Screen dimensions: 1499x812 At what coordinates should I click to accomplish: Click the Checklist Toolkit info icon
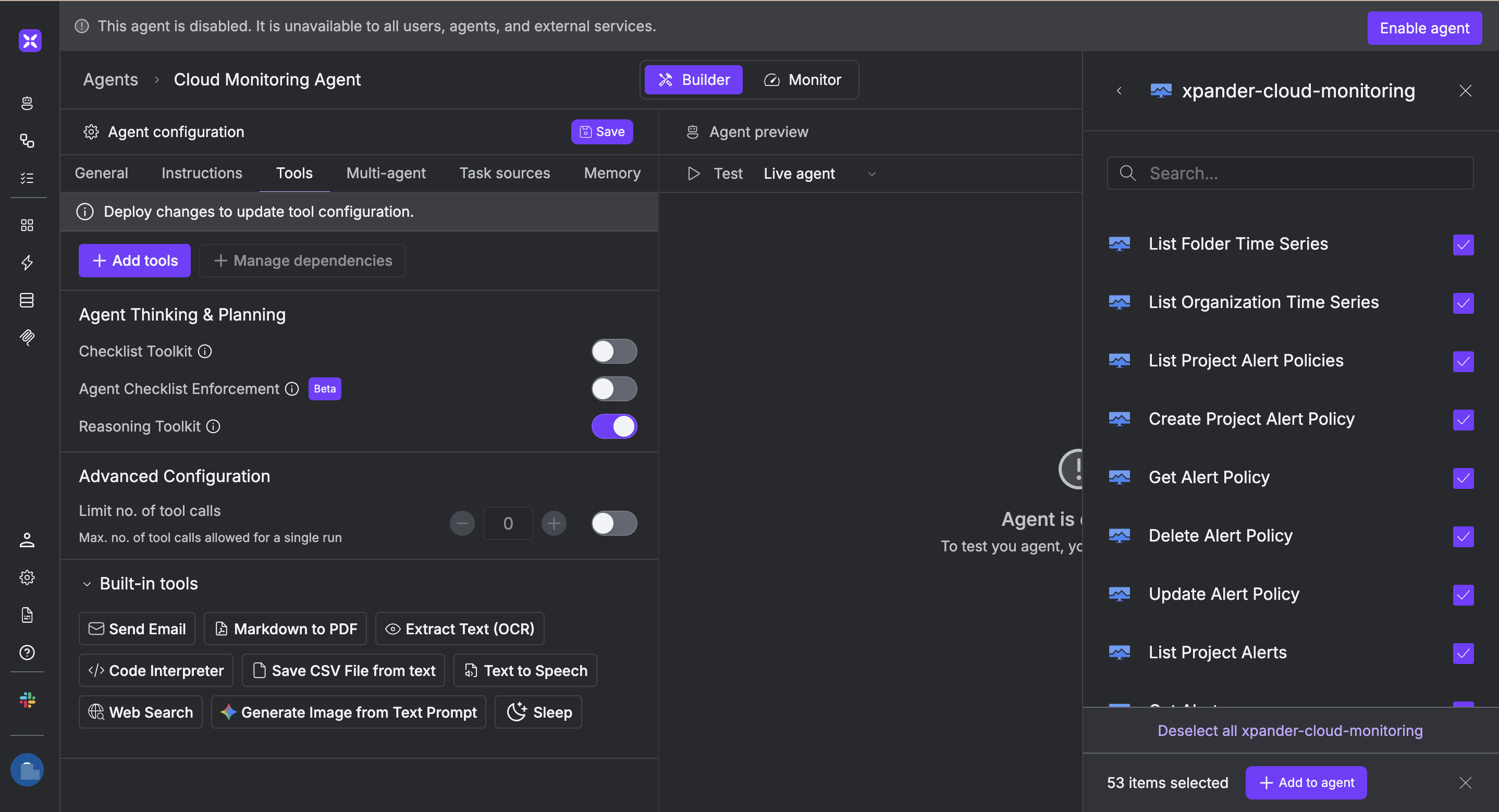(205, 351)
